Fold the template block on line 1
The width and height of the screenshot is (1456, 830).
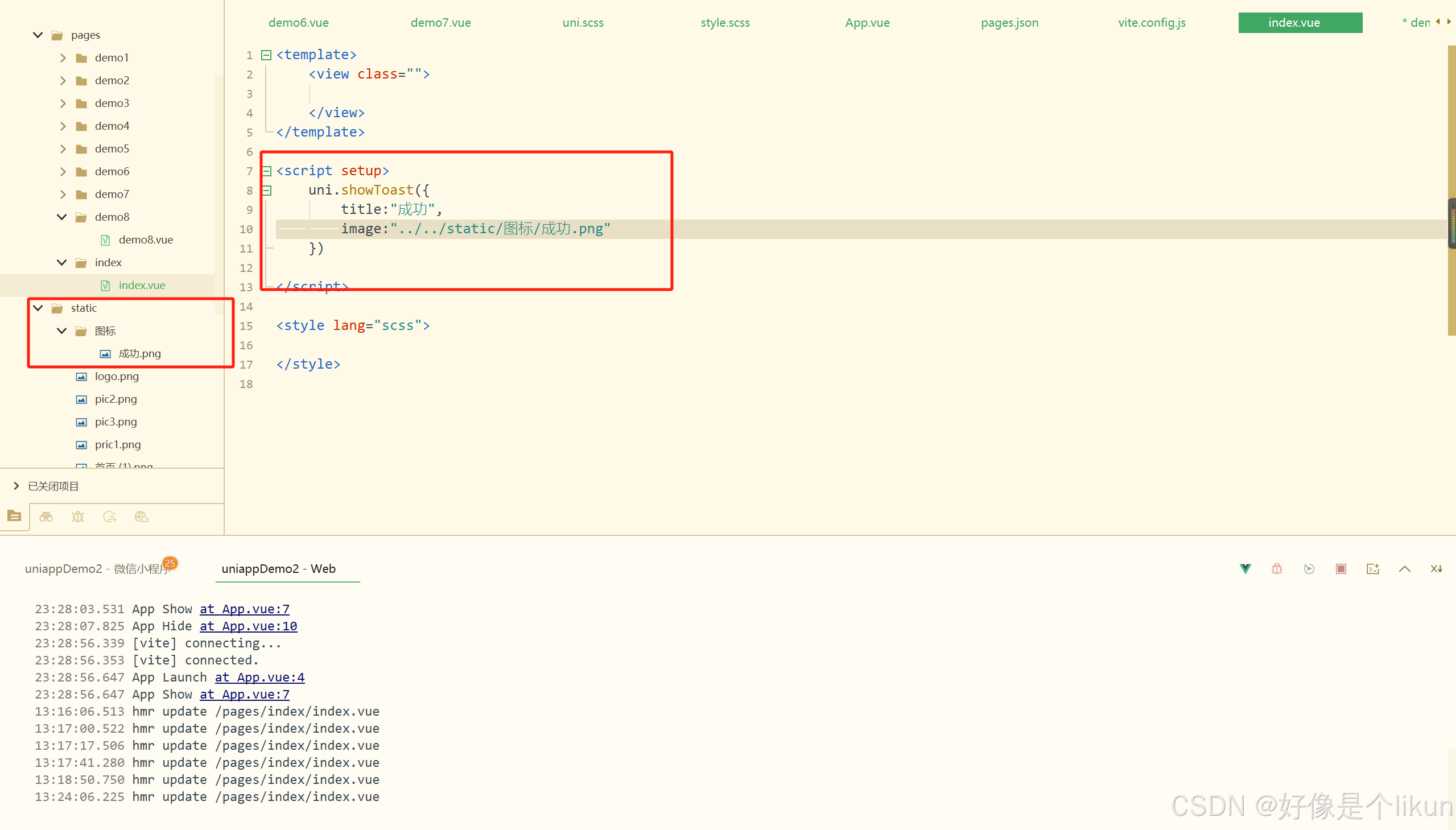tap(266, 55)
